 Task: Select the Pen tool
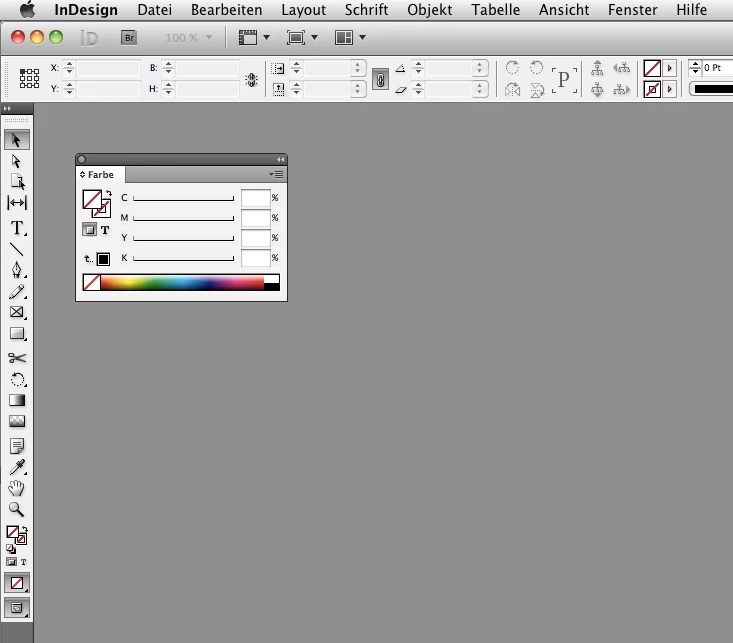point(17,270)
